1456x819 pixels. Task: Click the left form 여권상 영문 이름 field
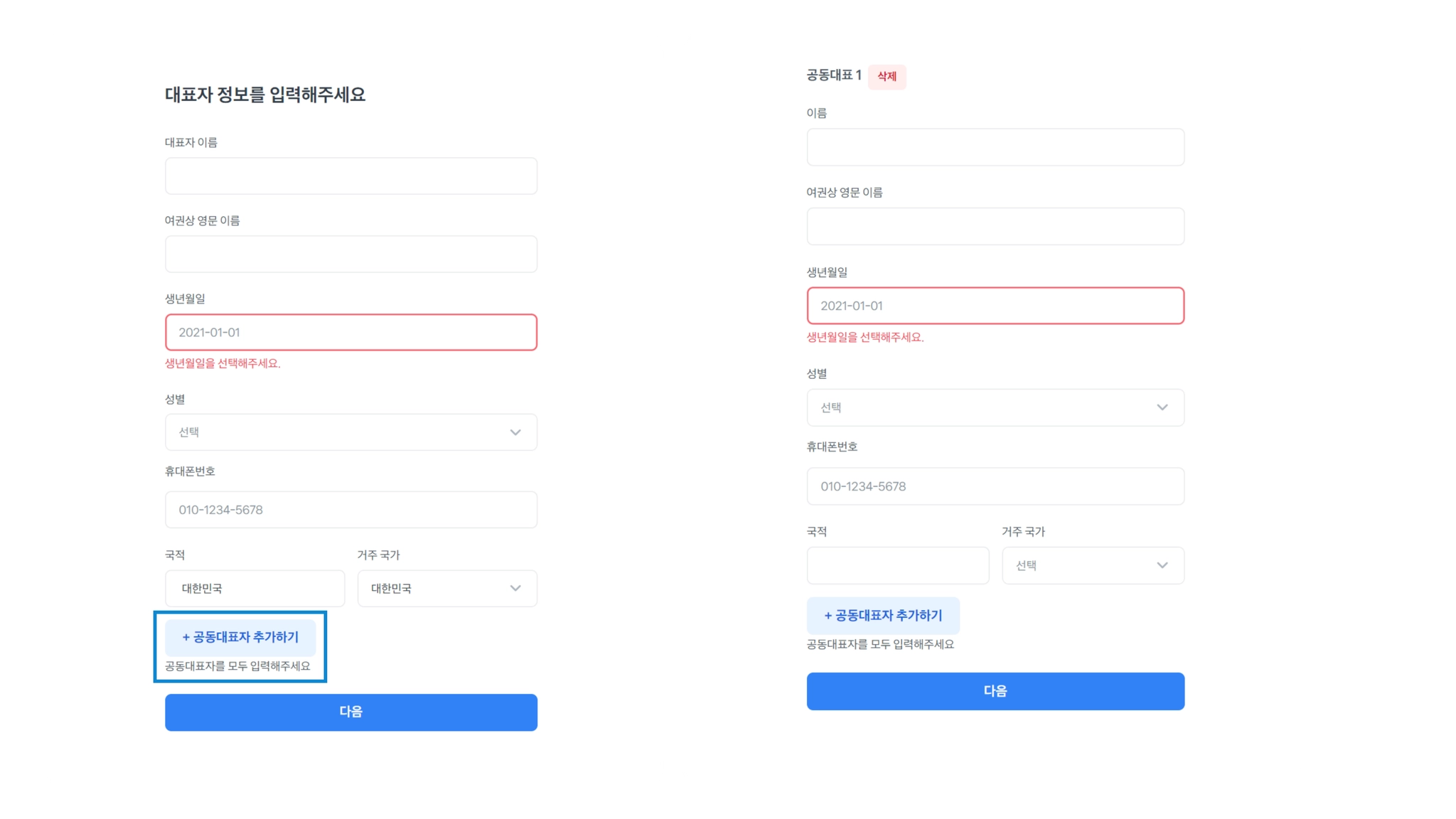click(x=350, y=254)
